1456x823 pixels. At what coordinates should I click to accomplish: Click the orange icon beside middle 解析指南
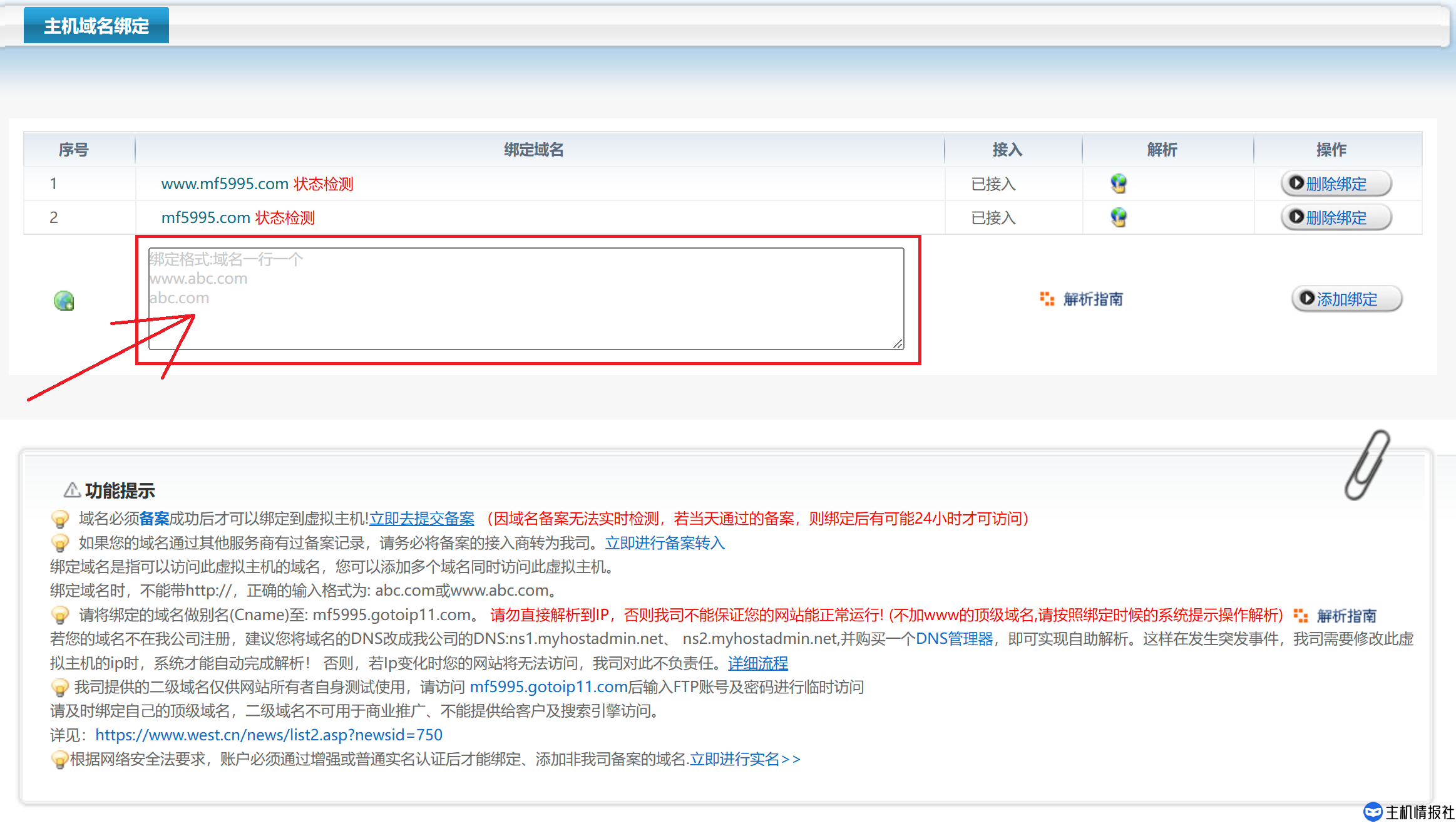1047,299
